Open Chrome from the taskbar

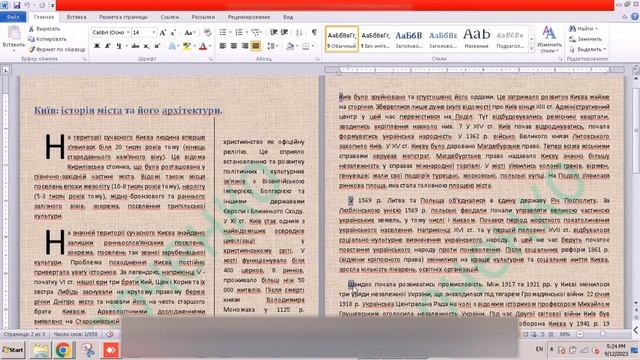coord(63,350)
